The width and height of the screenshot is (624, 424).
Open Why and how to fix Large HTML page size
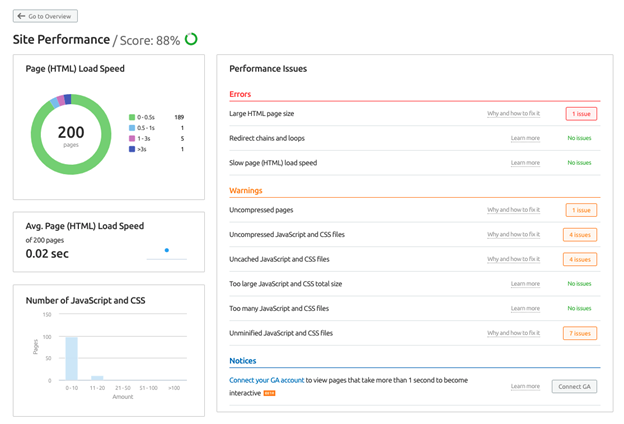513,114
